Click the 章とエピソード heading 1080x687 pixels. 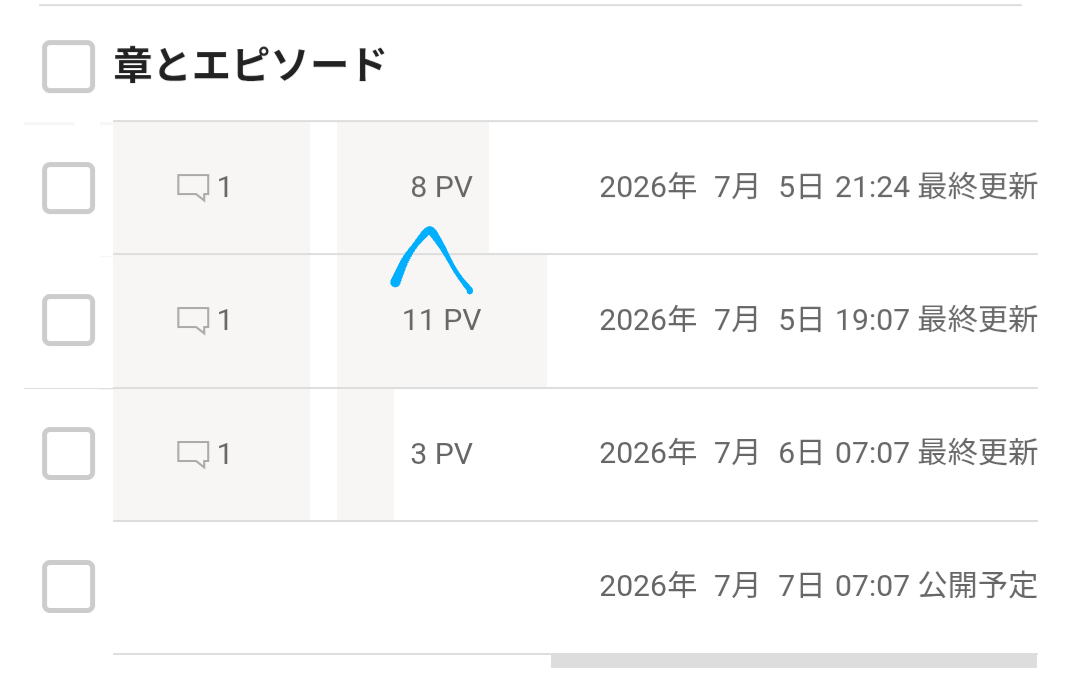coord(249,65)
